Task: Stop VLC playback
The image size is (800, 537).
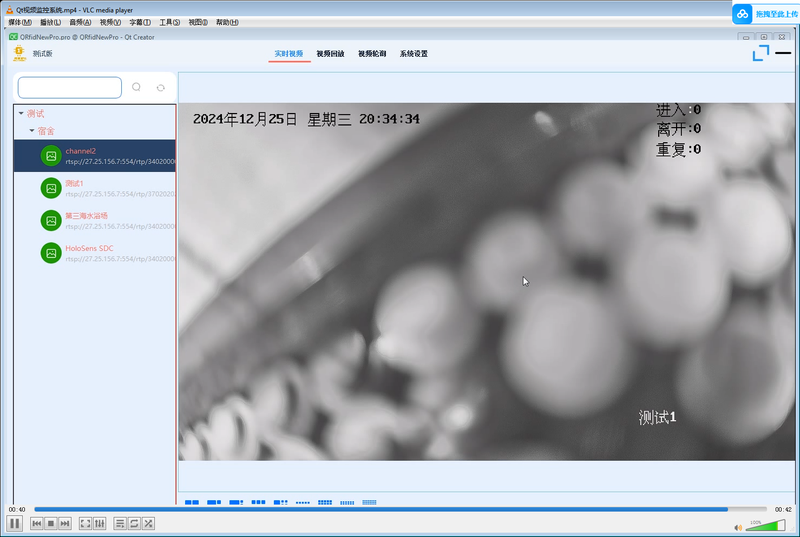Action: click(51, 523)
